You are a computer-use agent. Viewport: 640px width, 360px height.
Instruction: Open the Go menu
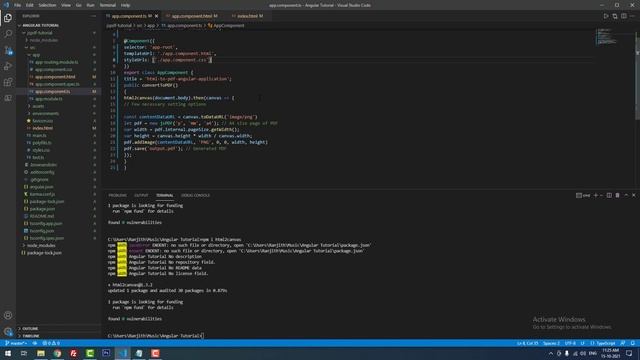(x=78, y=5)
